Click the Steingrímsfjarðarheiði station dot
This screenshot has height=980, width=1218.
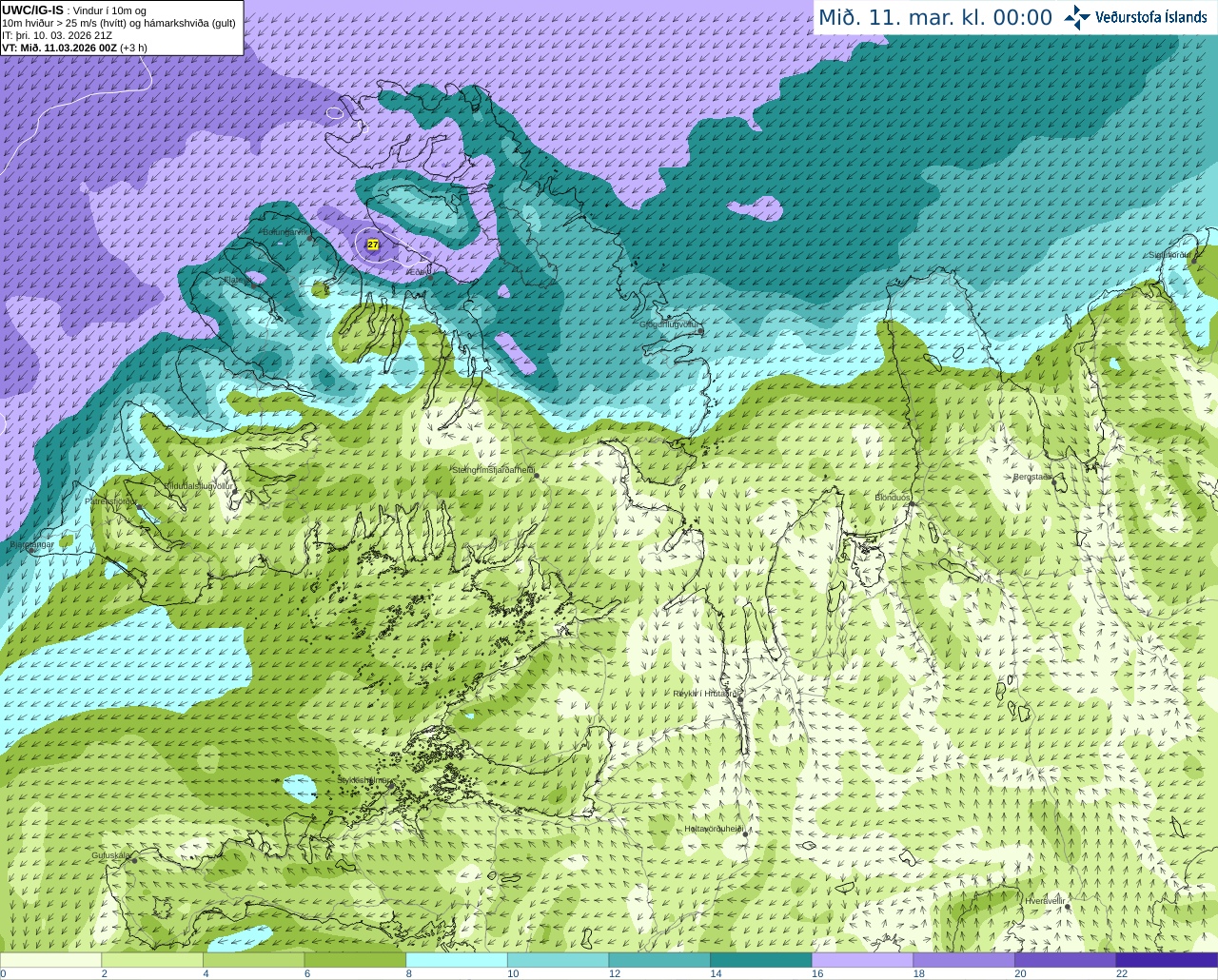[536, 476]
